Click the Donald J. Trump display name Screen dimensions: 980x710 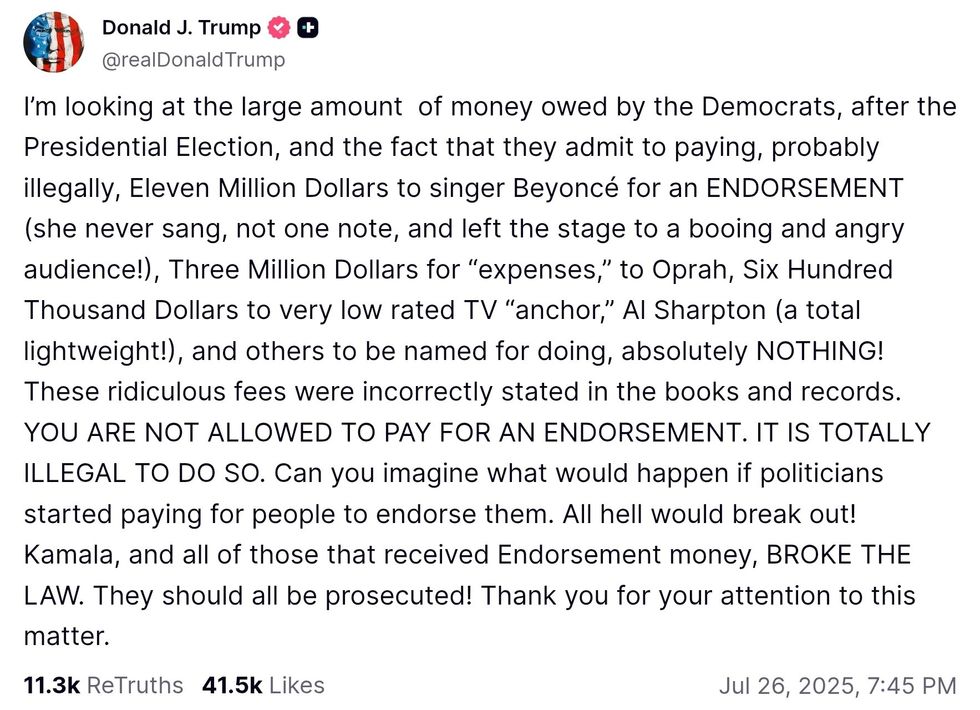tap(178, 27)
